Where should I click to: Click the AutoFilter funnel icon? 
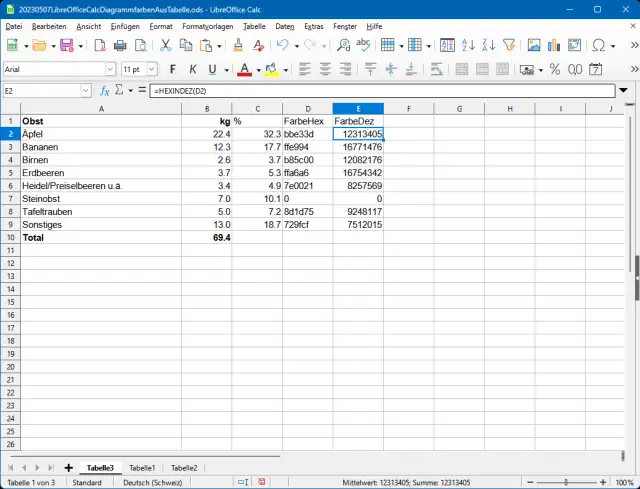(x=509, y=45)
